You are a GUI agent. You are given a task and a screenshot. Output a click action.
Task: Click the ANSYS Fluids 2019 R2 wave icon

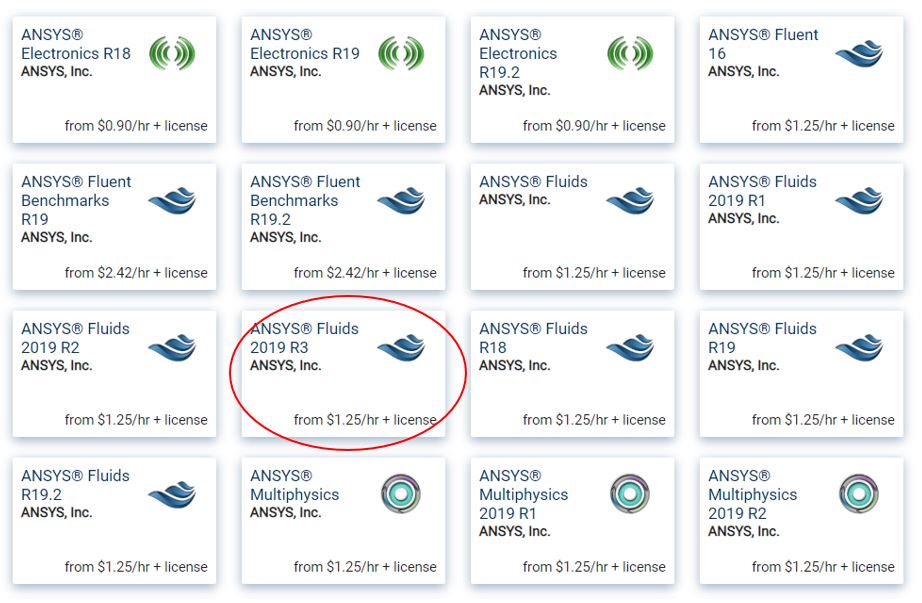(172, 348)
